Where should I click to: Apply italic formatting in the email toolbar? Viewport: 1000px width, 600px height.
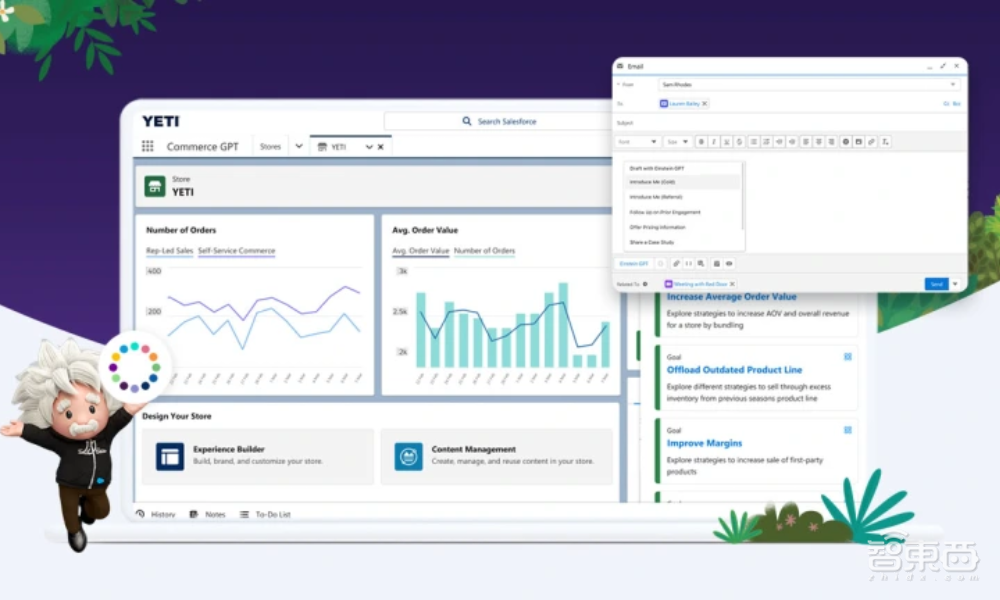pos(714,141)
